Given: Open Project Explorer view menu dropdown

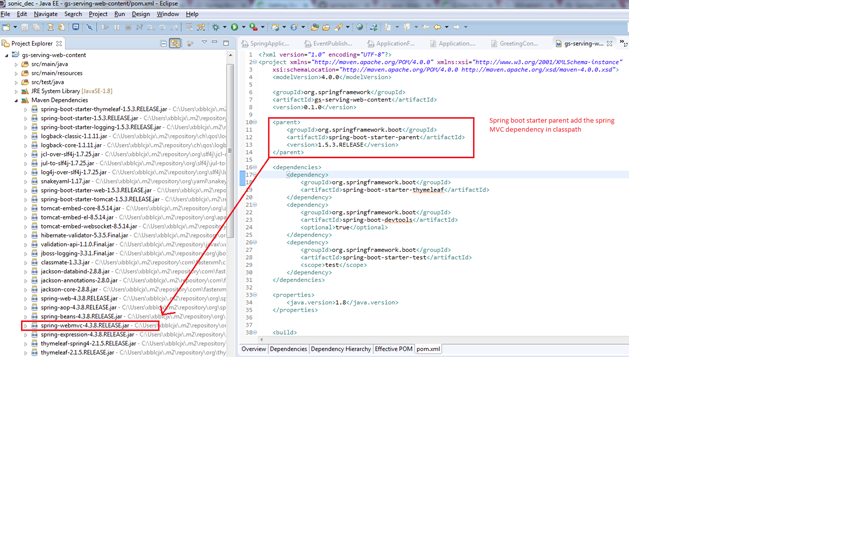Looking at the screenshot, I should click(203, 44).
